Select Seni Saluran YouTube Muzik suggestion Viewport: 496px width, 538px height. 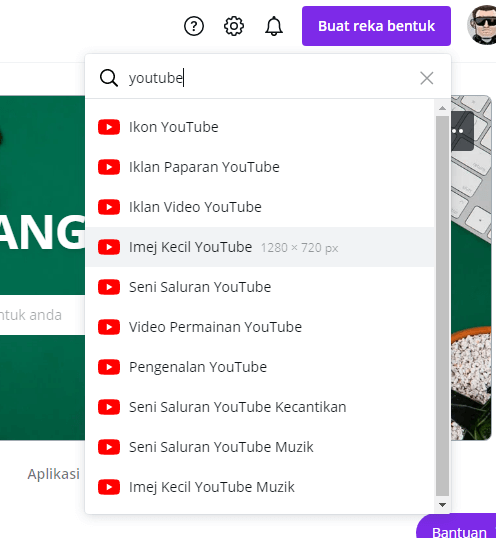[x=260, y=447]
